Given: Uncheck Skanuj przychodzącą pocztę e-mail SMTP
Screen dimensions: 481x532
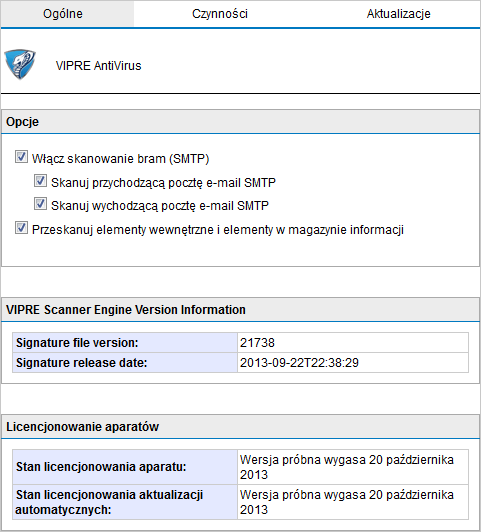Looking at the screenshot, I should pos(40,181).
